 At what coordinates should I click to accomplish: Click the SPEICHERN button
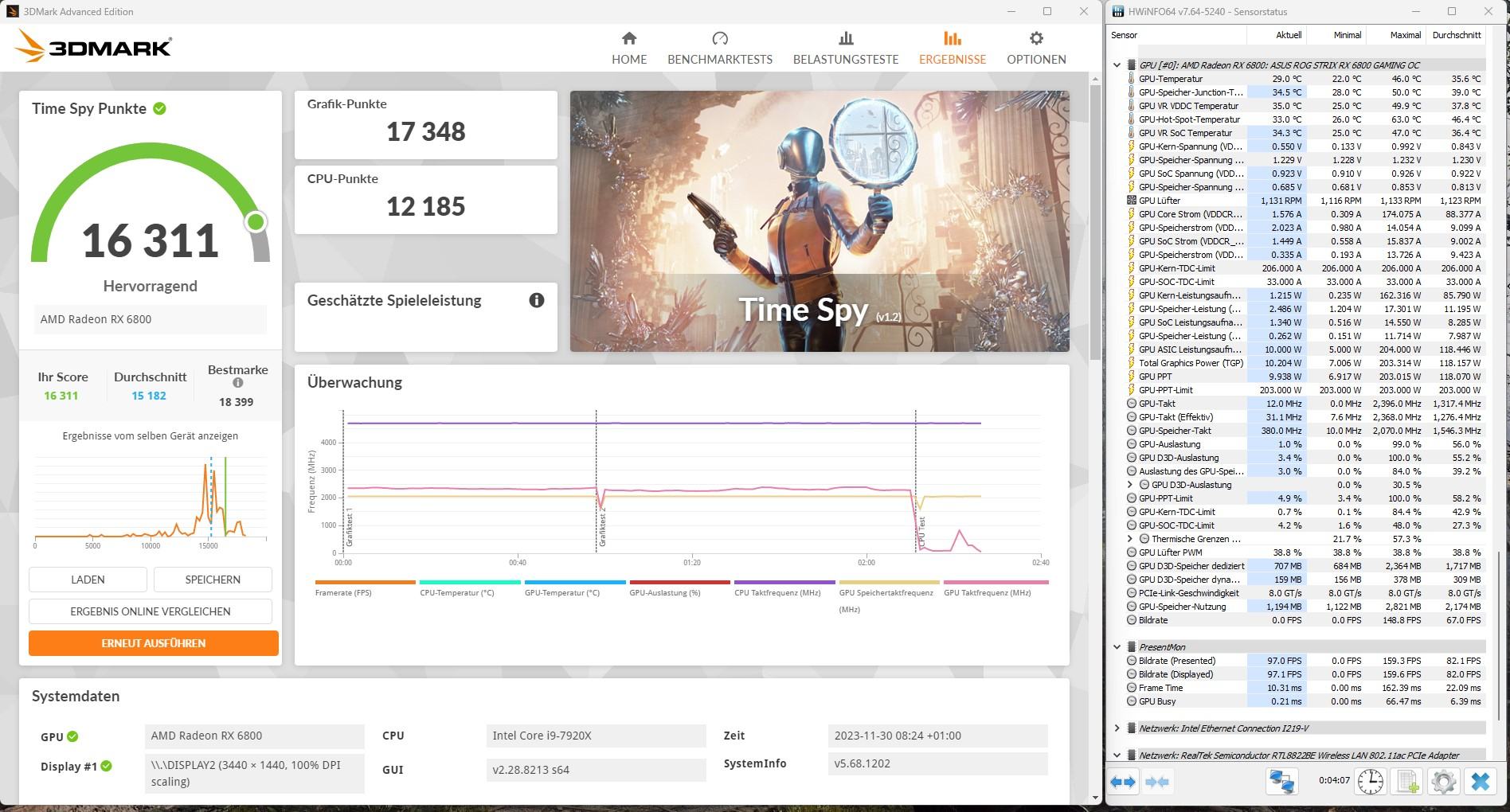coord(213,580)
